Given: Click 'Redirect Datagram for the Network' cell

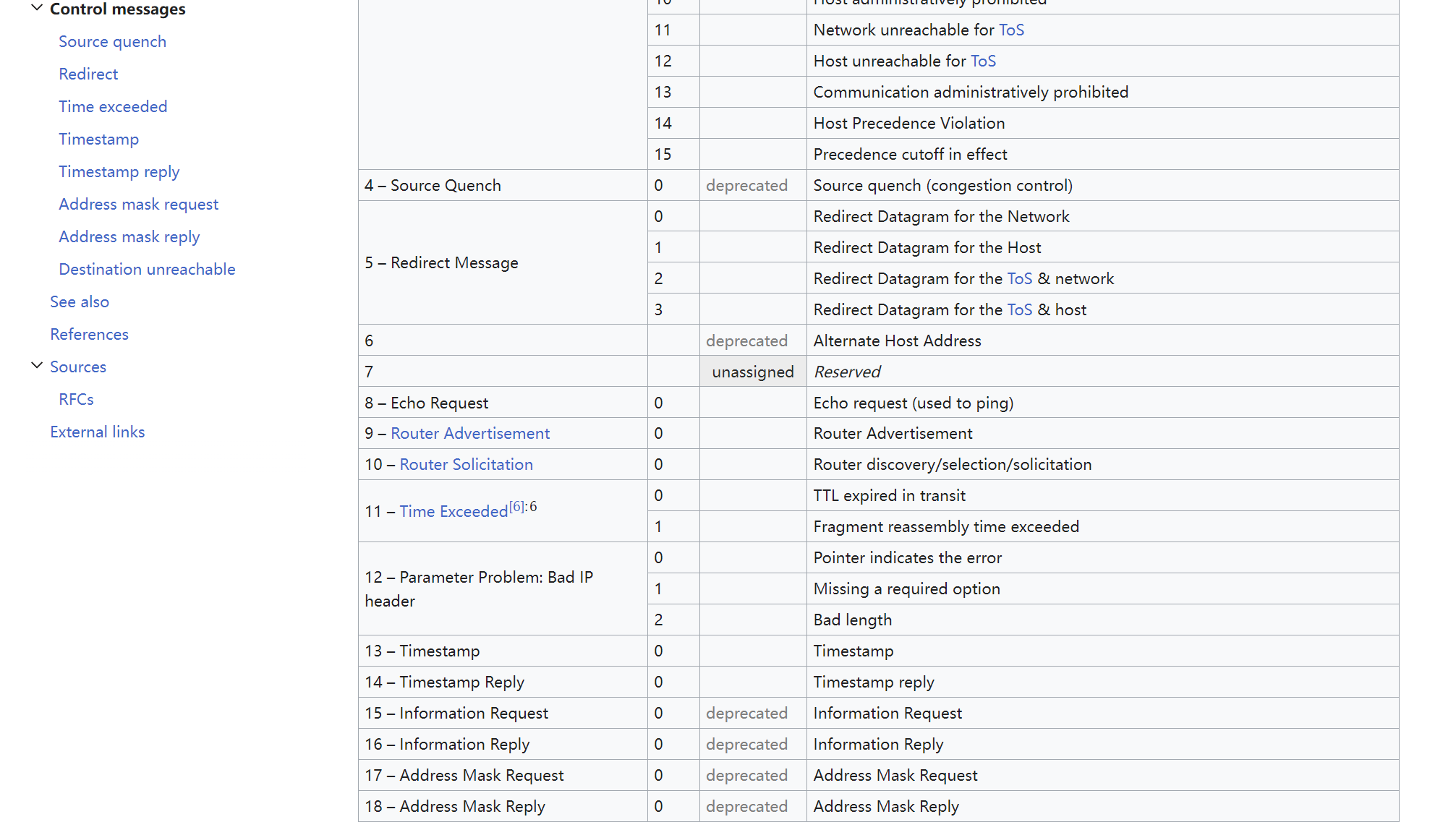Looking at the screenshot, I should click(x=1102, y=216).
